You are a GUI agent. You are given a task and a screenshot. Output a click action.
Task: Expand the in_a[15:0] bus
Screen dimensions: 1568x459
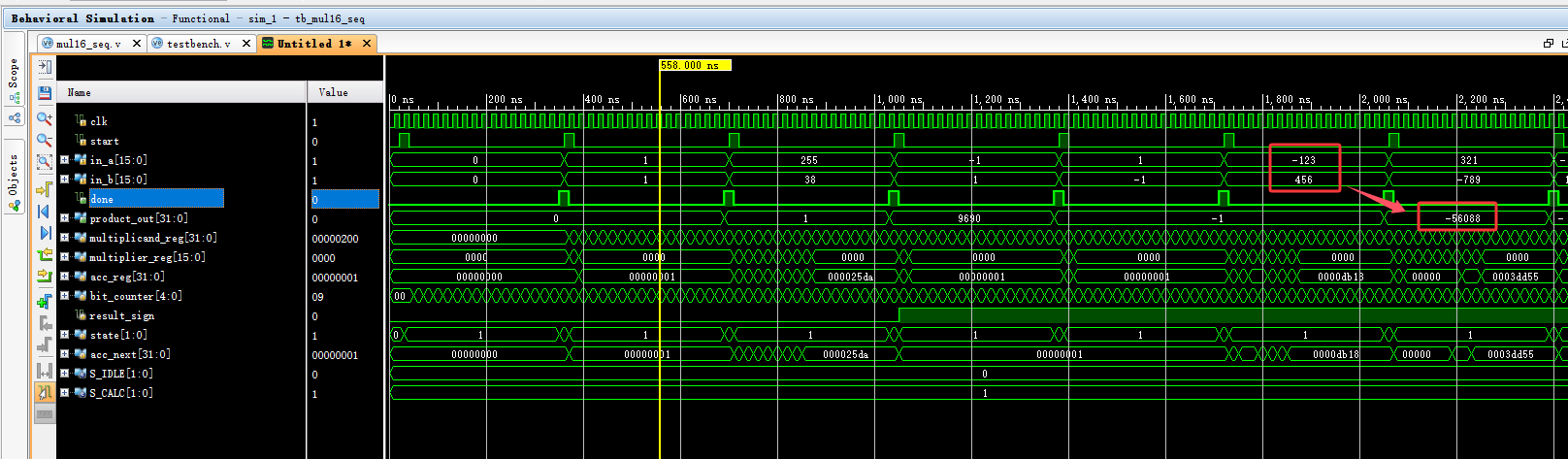(x=64, y=160)
